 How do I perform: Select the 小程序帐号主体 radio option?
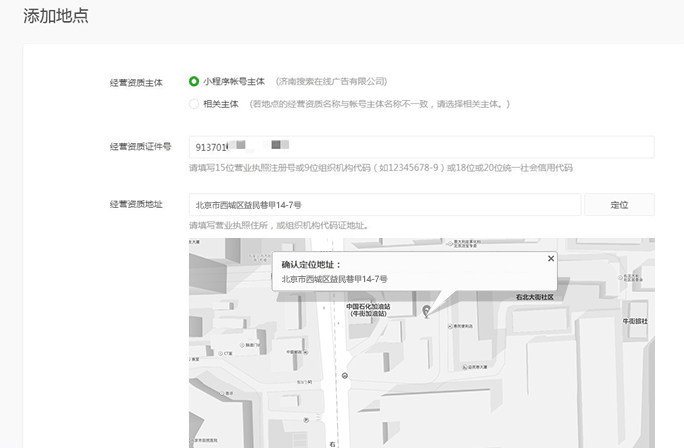pyautogui.click(x=193, y=81)
